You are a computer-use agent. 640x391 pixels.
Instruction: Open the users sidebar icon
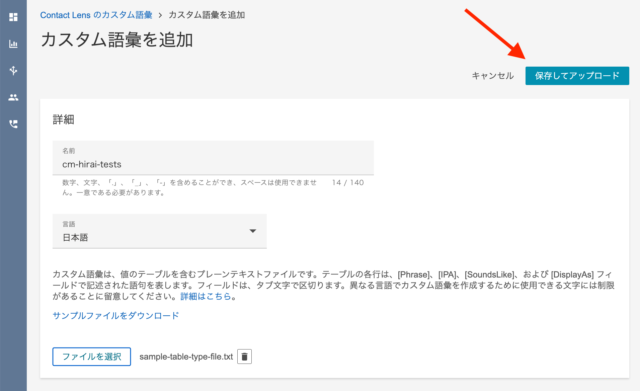13,97
